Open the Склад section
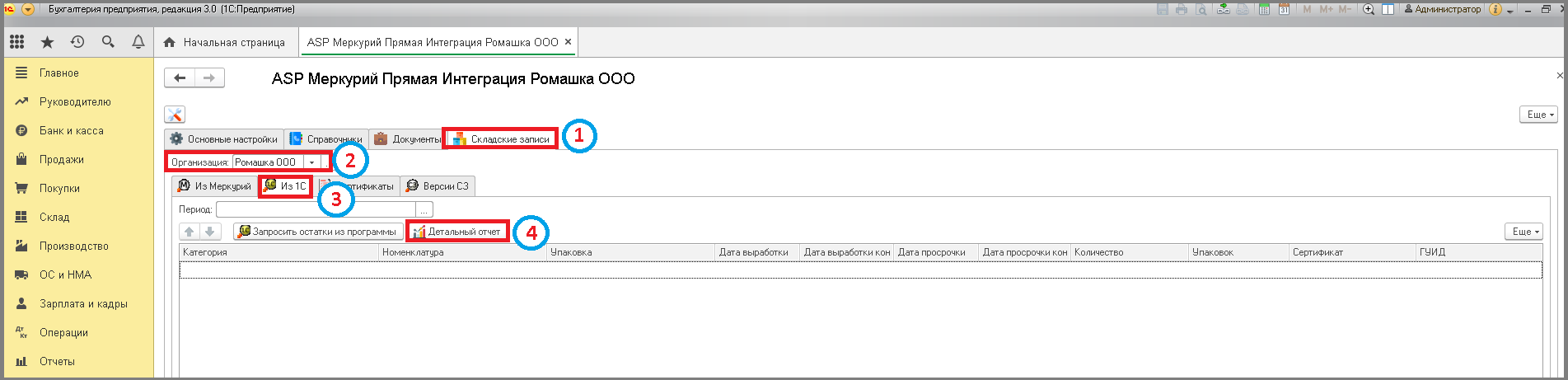Viewport: 1568px width, 380px height. tap(54, 218)
